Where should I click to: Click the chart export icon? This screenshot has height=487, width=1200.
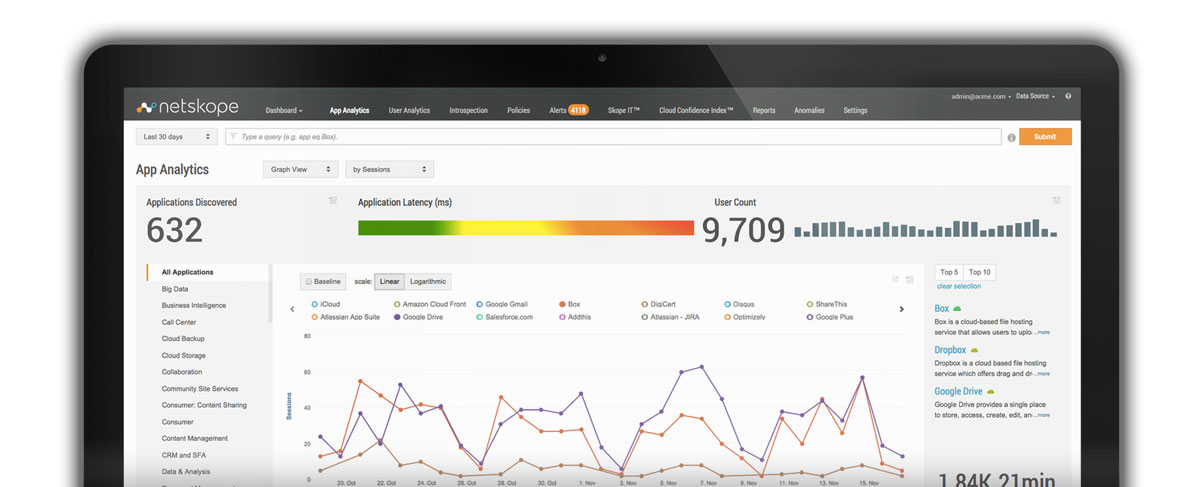click(909, 280)
